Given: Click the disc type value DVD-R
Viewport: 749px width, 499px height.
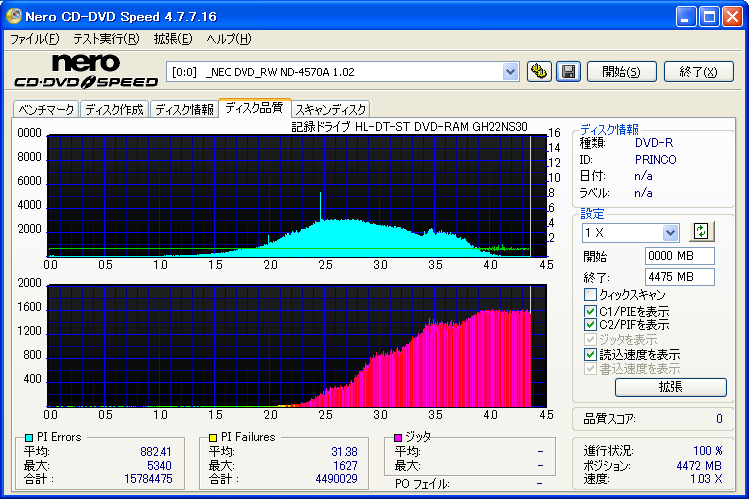Looking at the screenshot, I should point(654,143).
